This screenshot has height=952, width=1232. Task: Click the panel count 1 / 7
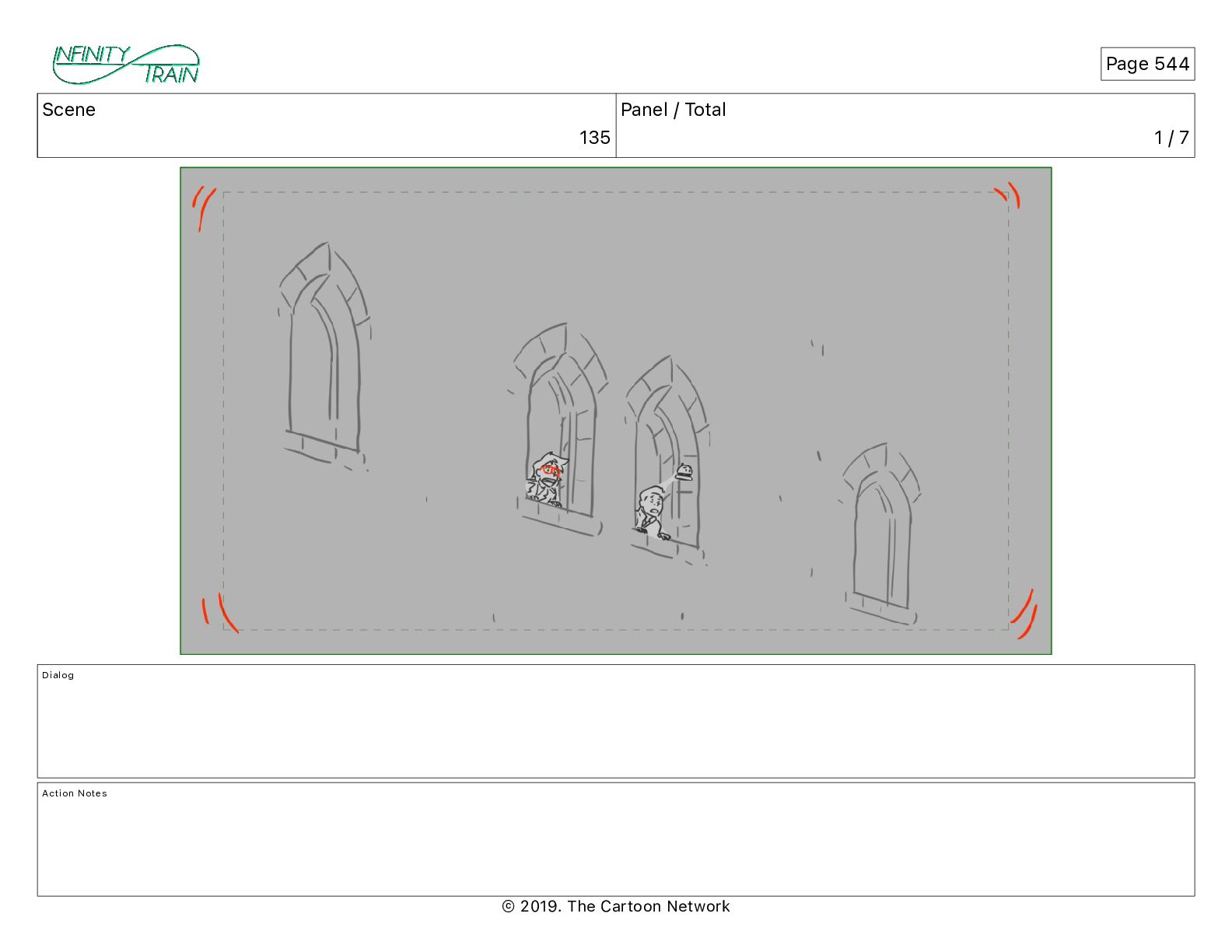(x=1171, y=138)
